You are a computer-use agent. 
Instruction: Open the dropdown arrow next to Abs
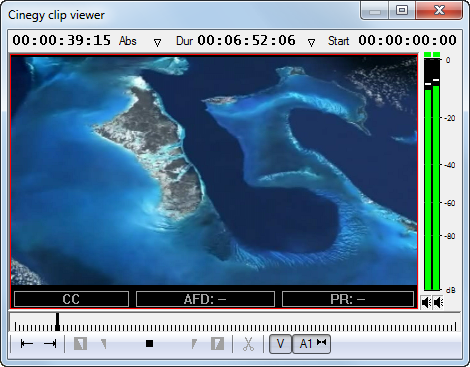[157, 43]
